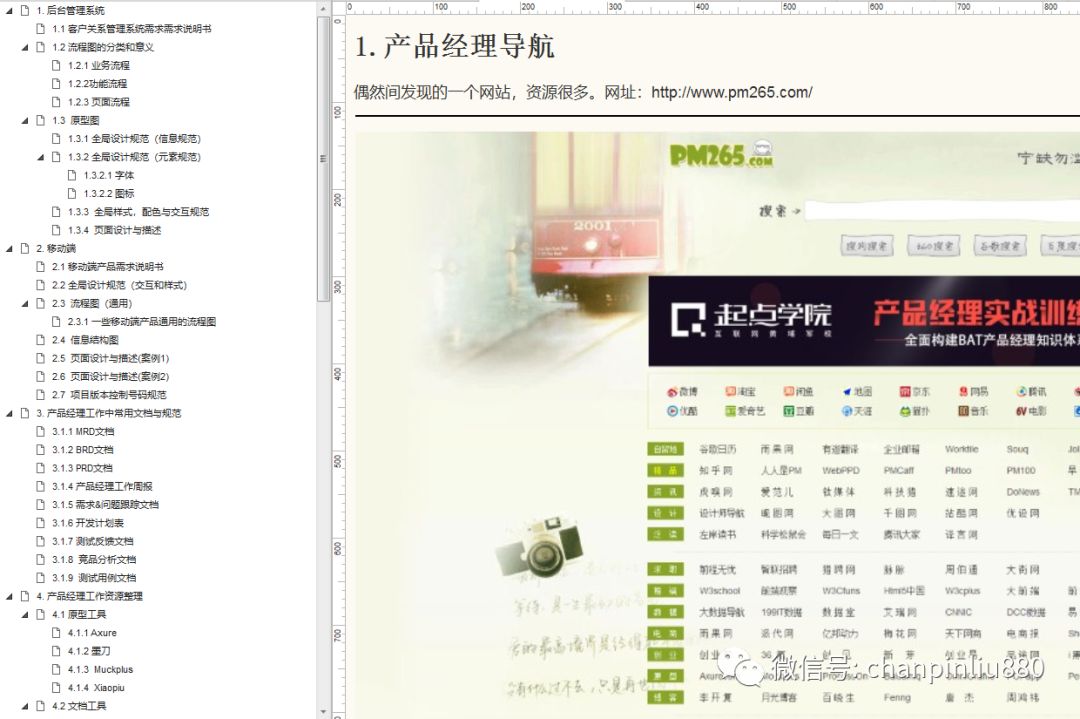Collapse the '2. 移动端' tree node
This screenshot has width=1080, height=719.
tap(10, 248)
